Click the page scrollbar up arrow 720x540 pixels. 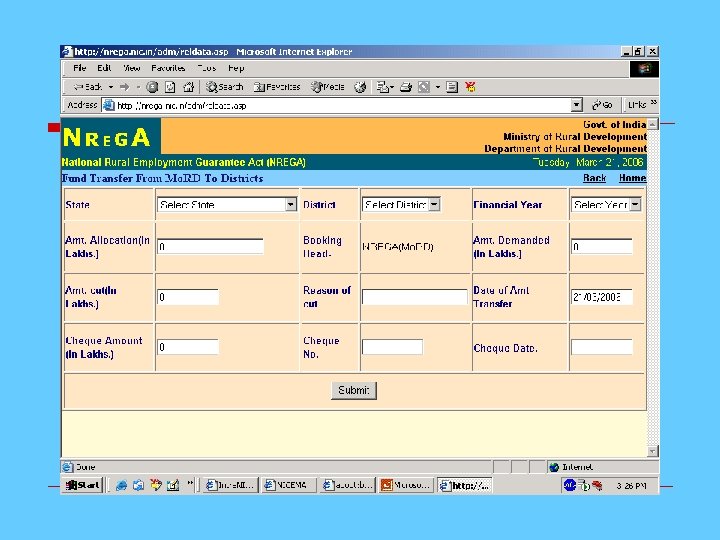[652, 124]
